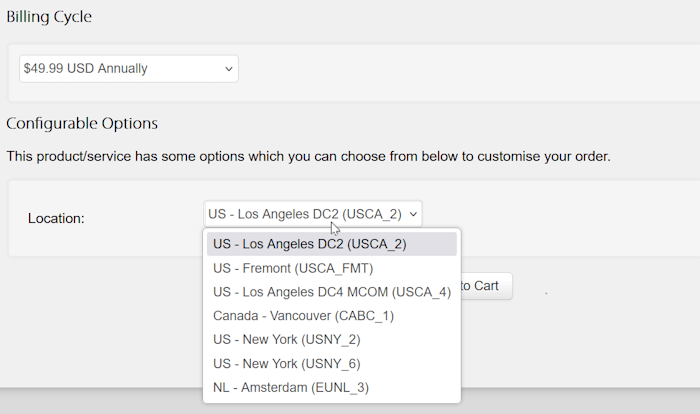The height and width of the screenshot is (414, 700).
Task: Choose Canada - Vancouver (CABC_1) option
Action: click(x=303, y=316)
